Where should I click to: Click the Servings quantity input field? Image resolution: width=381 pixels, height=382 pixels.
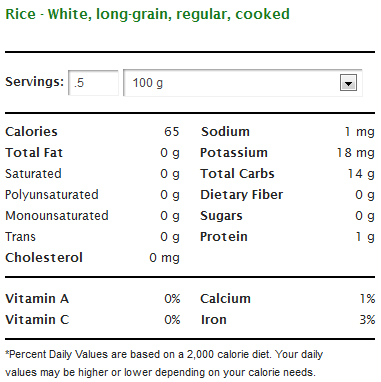pyautogui.click(x=93, y=83)
